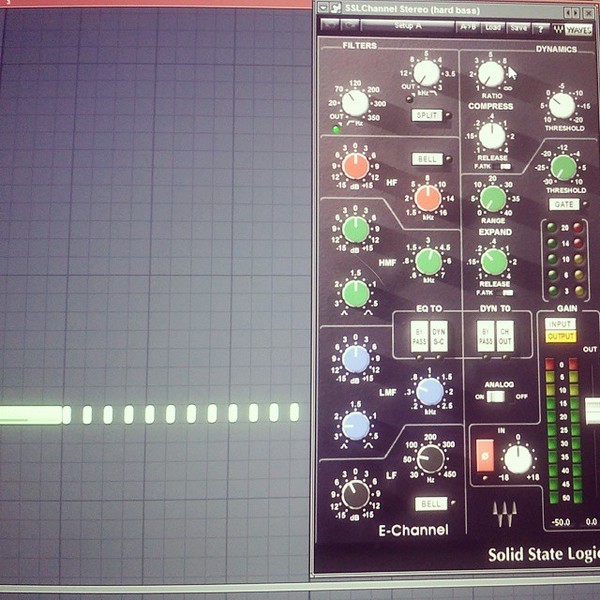Toggle the ANALOG on/off switch
The height and width of the screenshot is (600, 600).
(496, 397)
